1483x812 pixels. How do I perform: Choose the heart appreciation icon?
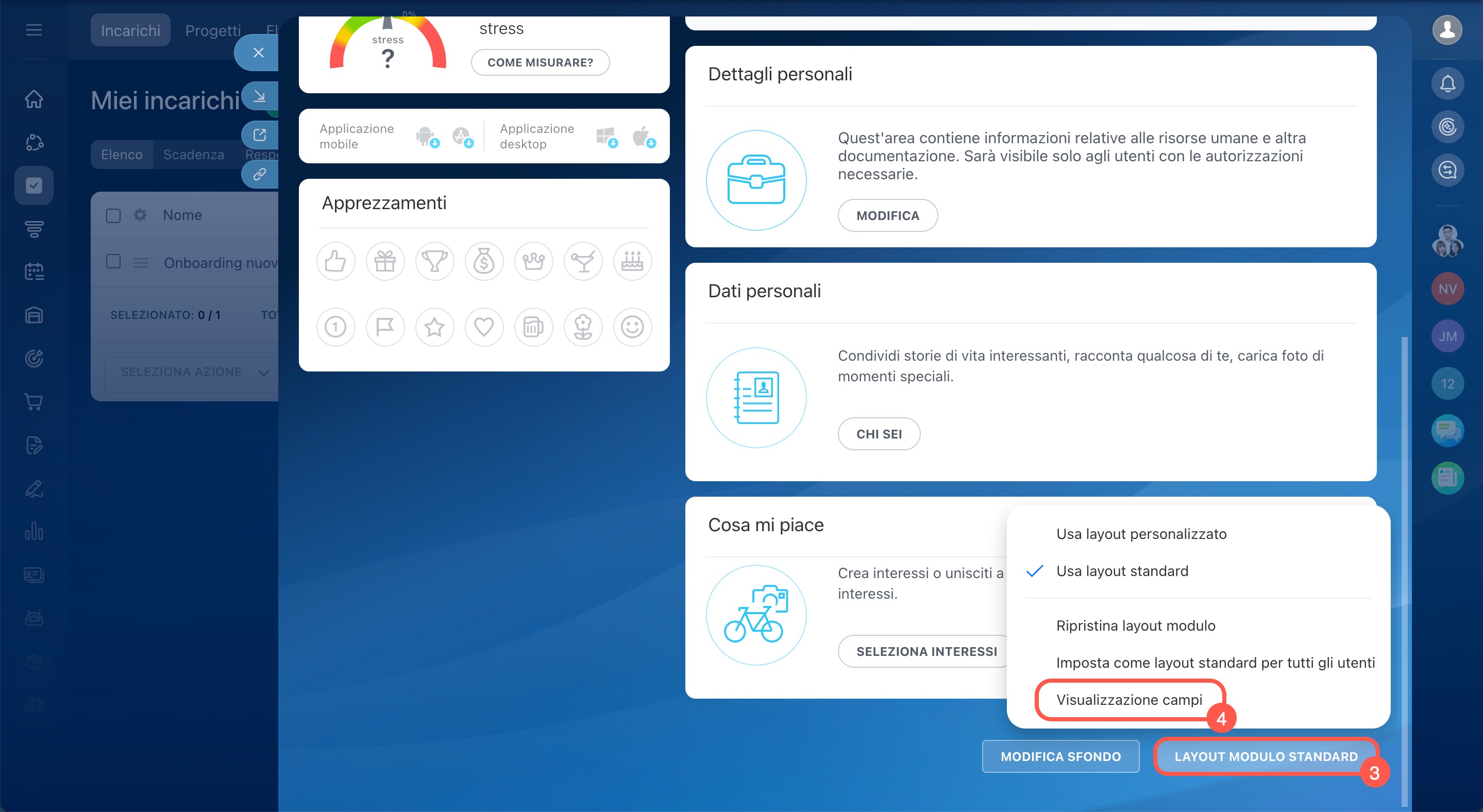coord(483,327)
